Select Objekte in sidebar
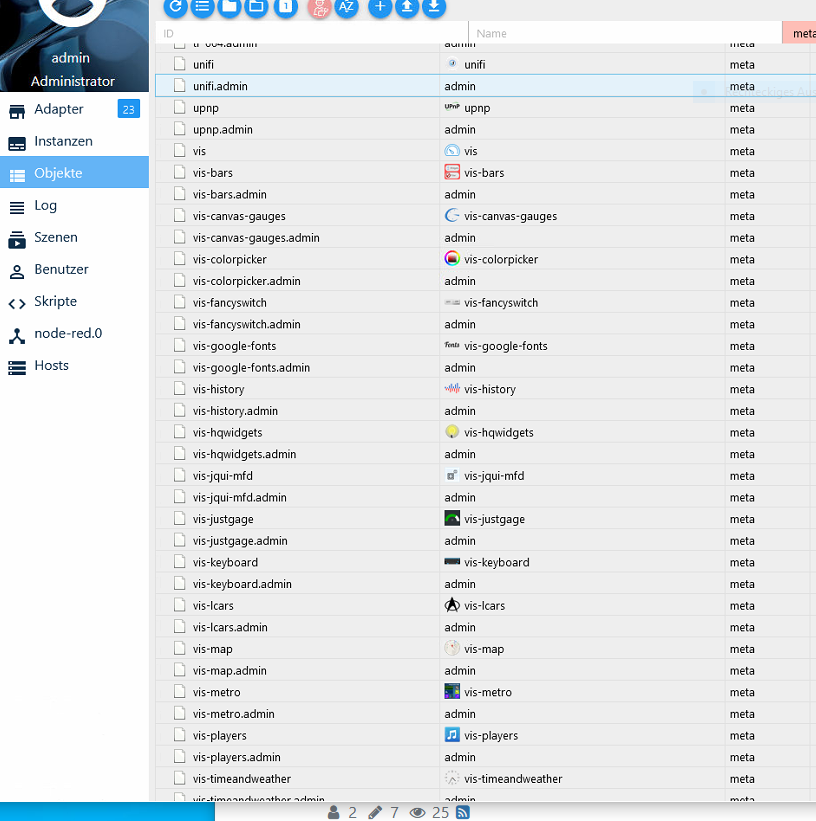The width and height of the screenshot is (816, 821). click(74, 173)
